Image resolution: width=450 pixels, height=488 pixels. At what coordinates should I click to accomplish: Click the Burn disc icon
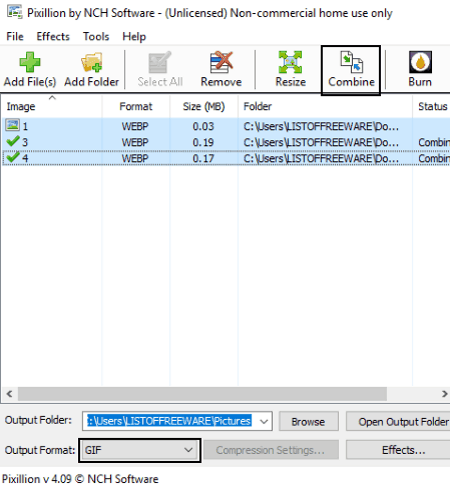(x=420, y=62)
